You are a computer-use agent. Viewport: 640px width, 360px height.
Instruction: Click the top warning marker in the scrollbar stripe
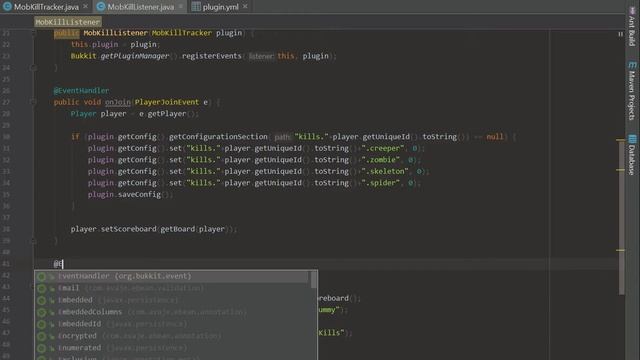pos(620,140)
